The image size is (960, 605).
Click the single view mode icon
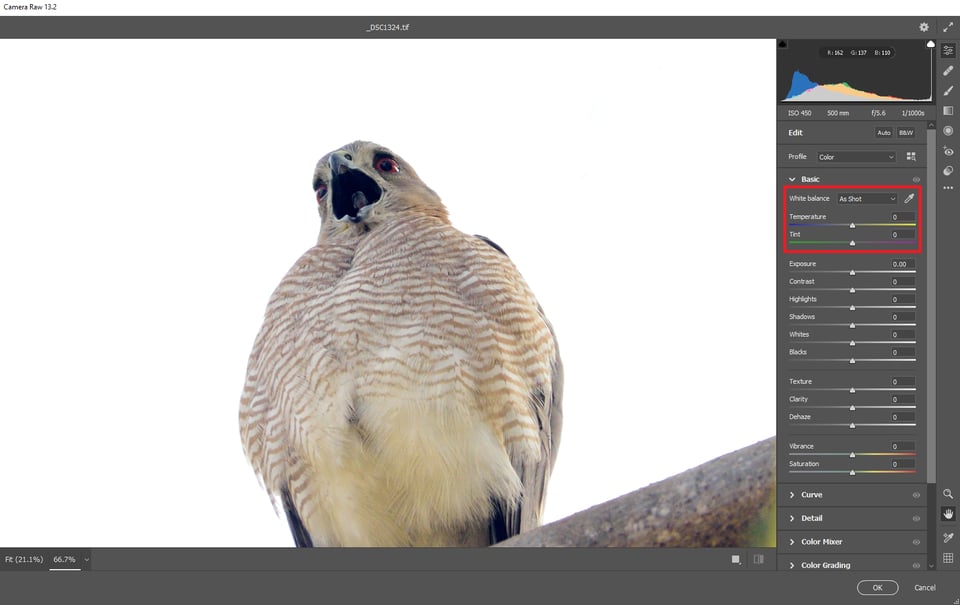[x=736, y=559]
